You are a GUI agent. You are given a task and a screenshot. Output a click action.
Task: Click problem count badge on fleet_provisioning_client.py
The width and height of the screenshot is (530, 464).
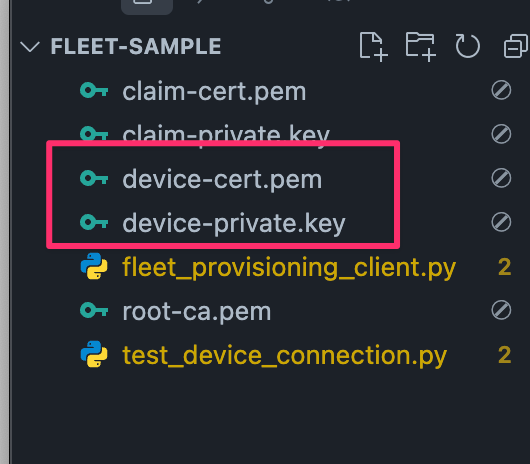tap(504, 267)
